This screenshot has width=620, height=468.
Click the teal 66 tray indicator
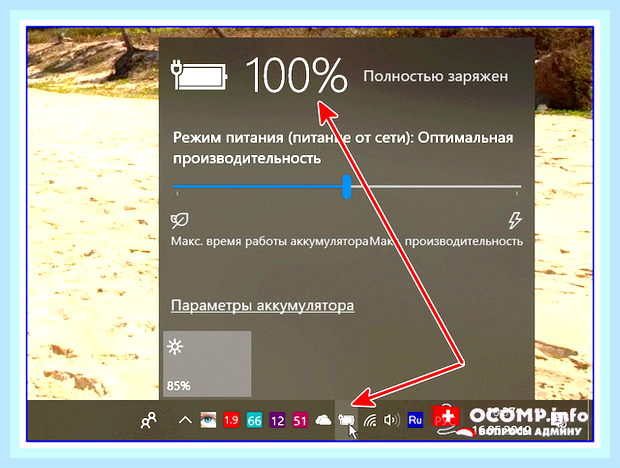(254, 420)
